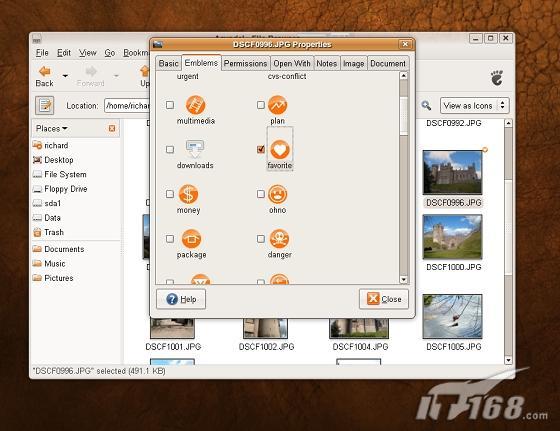
Task: Open Pictures bookmark in Places sidebar
Action: click(53, 278)
